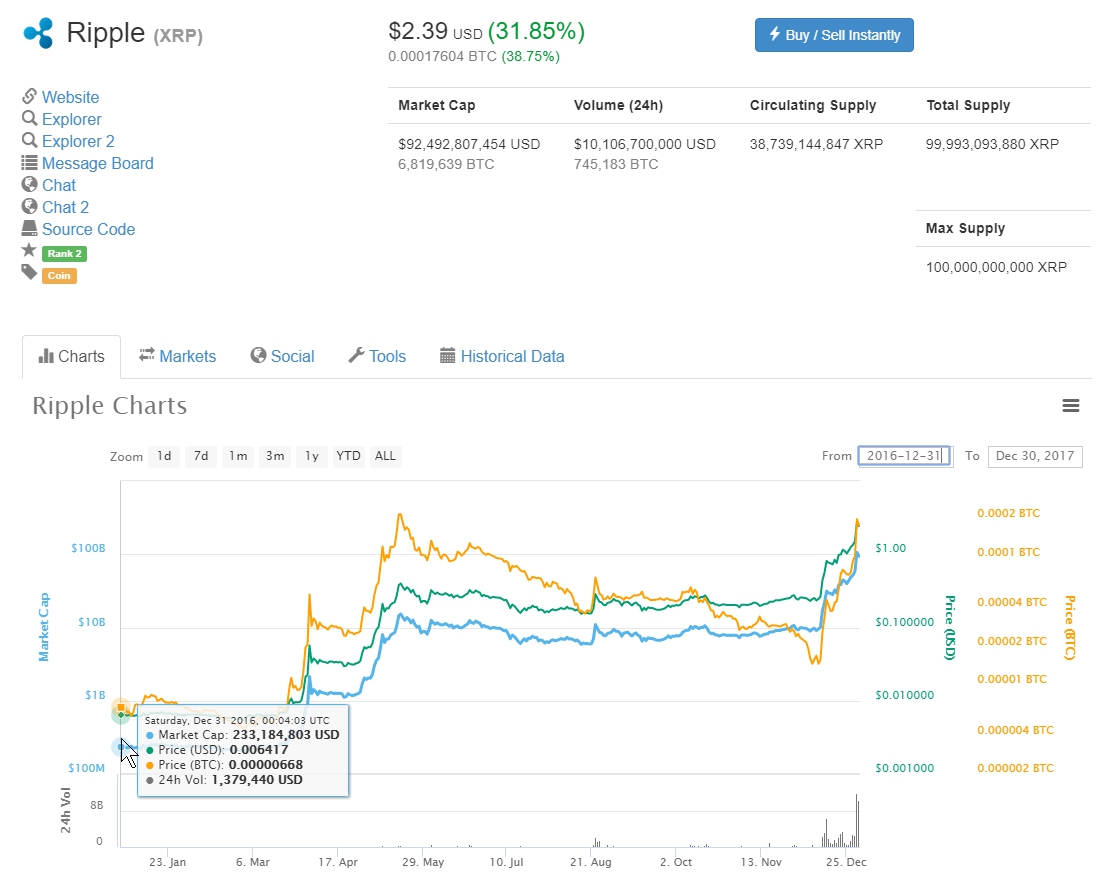The image size is (1106, 880).
Task: Set chart zoom to 1d
Action: [x=164, y=456]
